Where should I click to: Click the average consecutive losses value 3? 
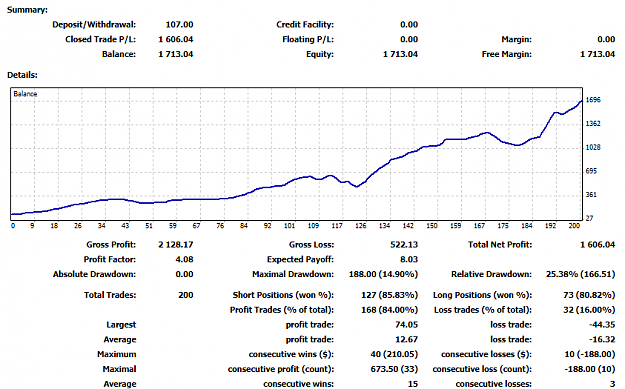pyautogui.click(x=613, y=384)
